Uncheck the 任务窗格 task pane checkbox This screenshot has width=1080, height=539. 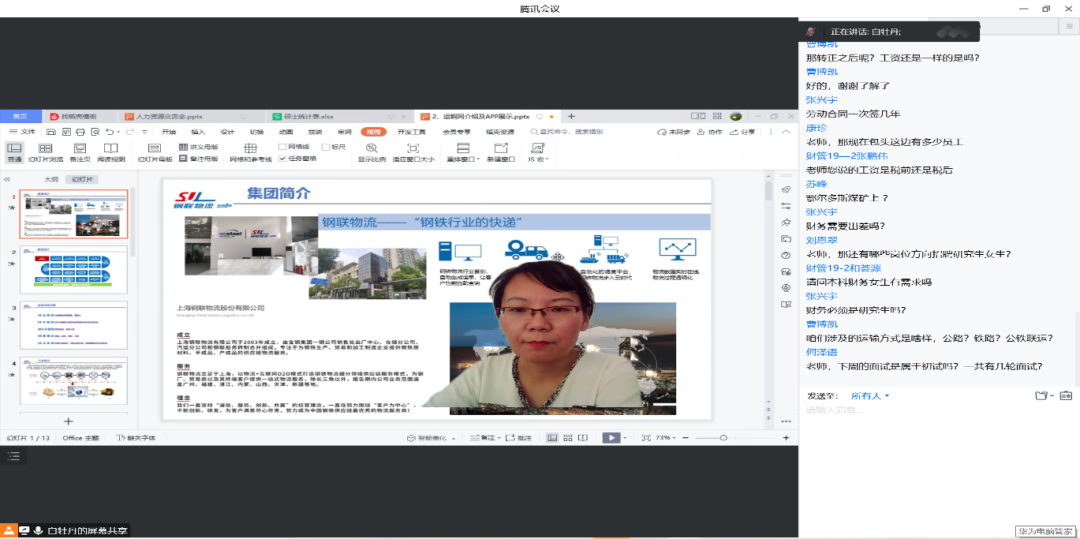[x=282, y=158]
